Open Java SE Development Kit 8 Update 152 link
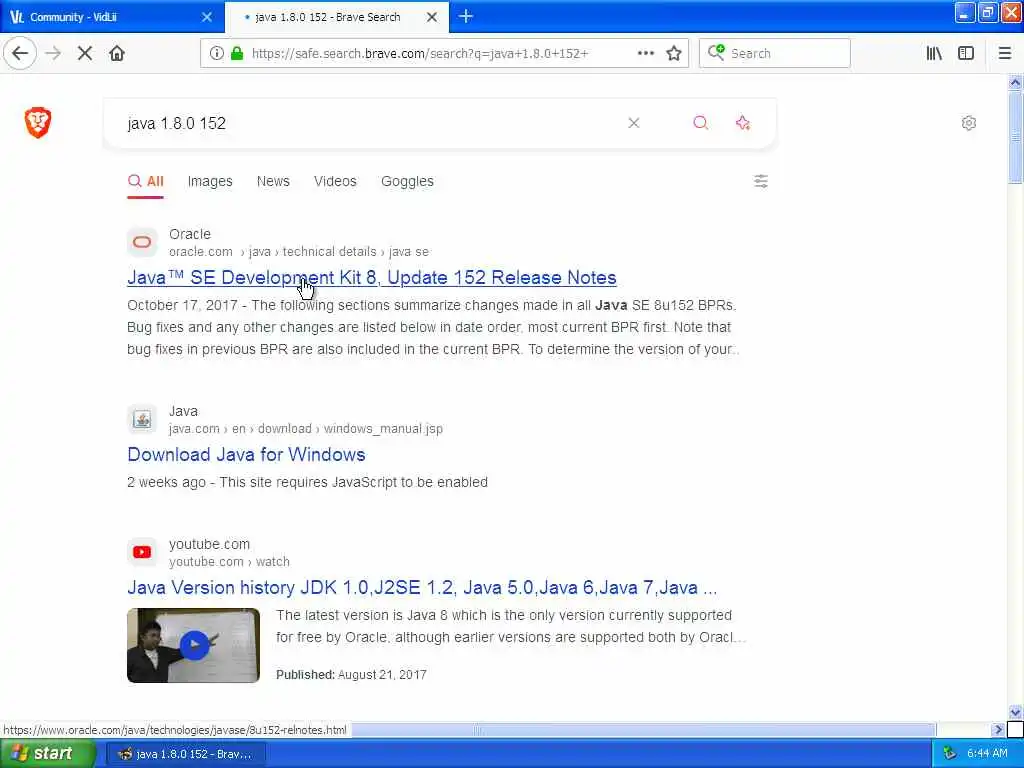 (372, 278)
